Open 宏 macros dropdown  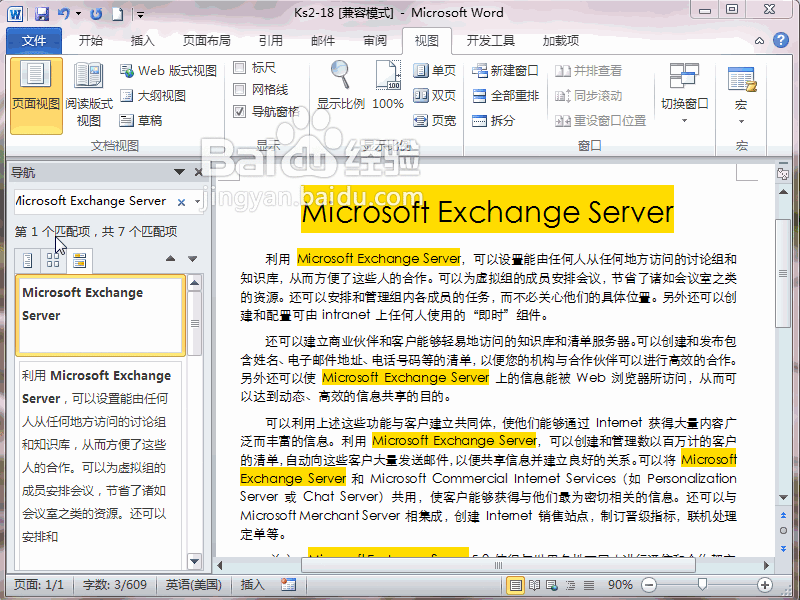coord(741,95)
